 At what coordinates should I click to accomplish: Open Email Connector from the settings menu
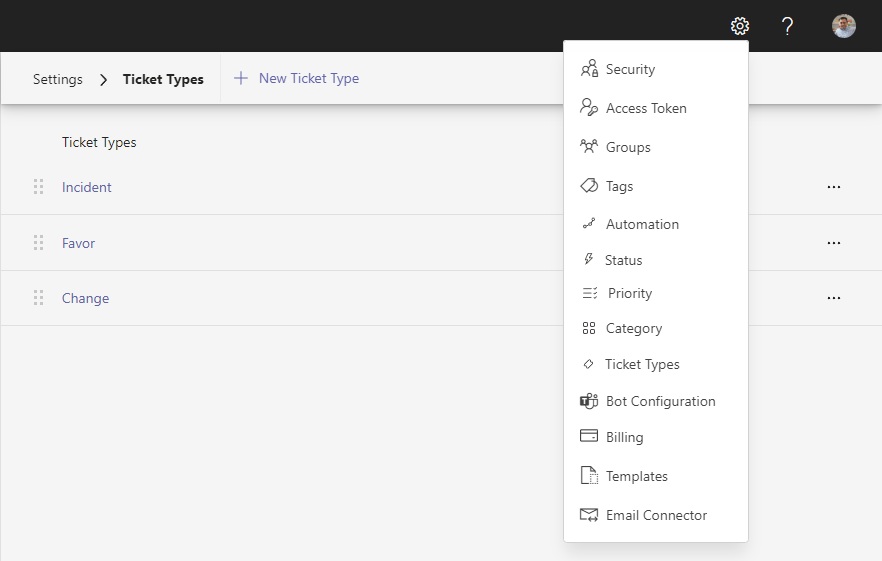[656, 515]
